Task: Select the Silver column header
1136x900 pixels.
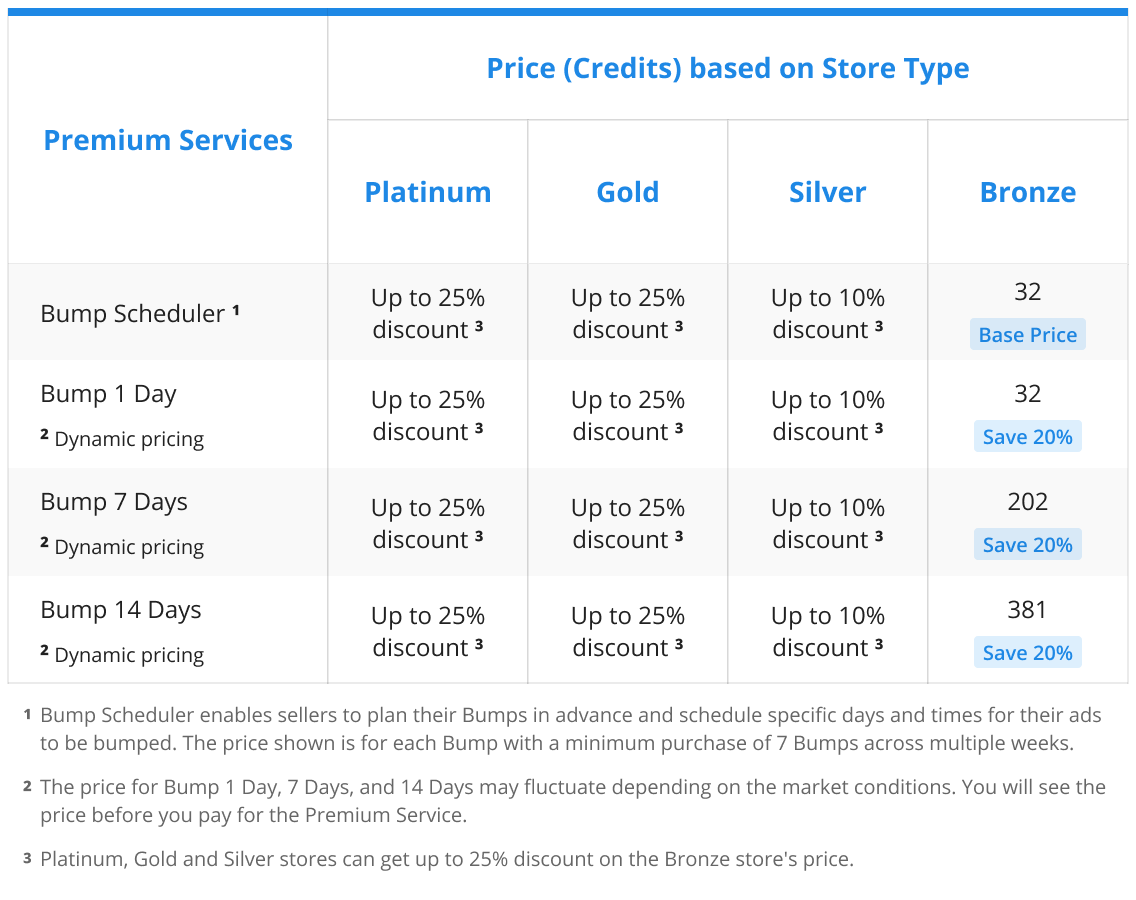Action: point(828,192)
